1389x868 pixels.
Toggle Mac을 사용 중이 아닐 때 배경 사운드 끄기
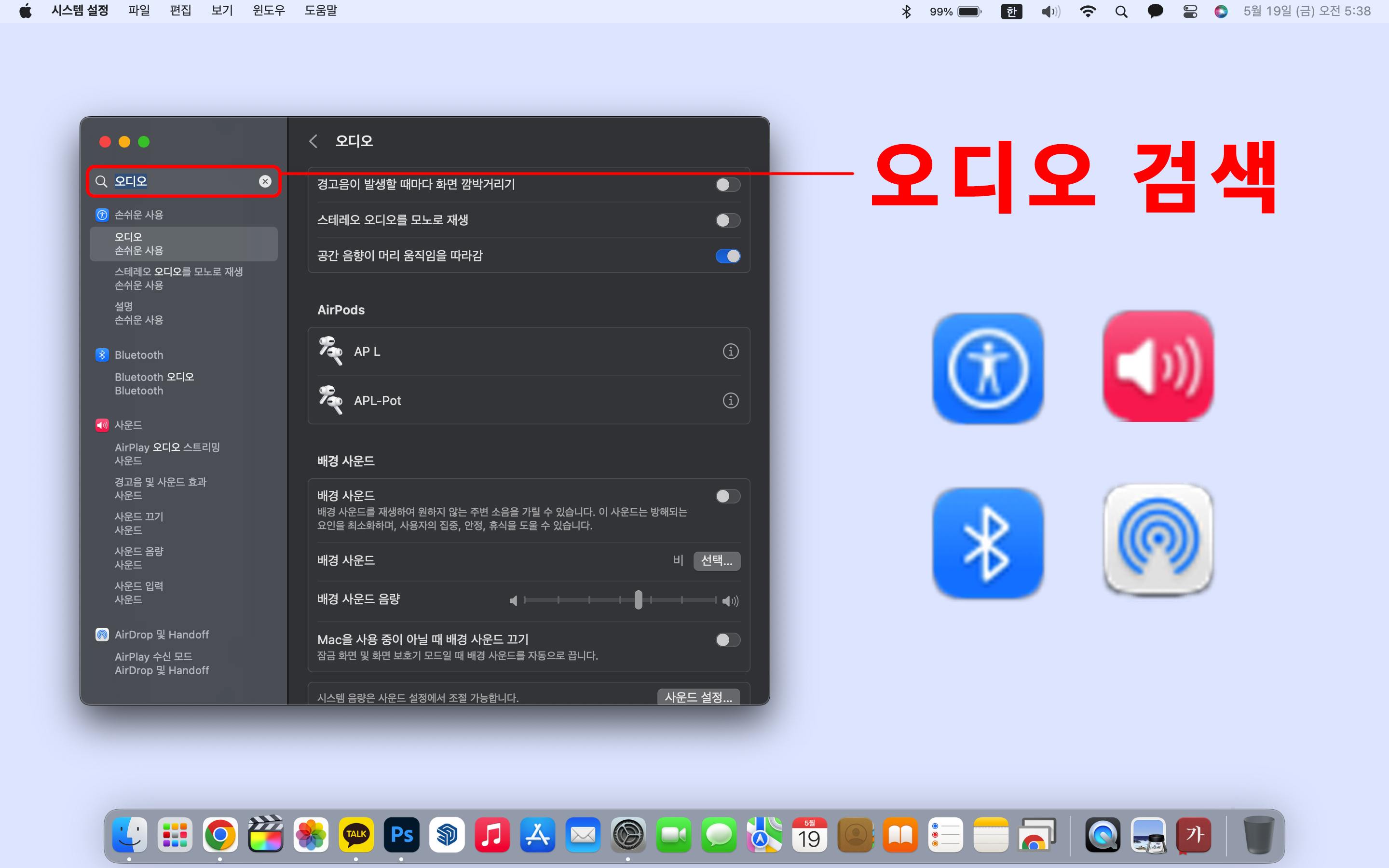[727, 639]
